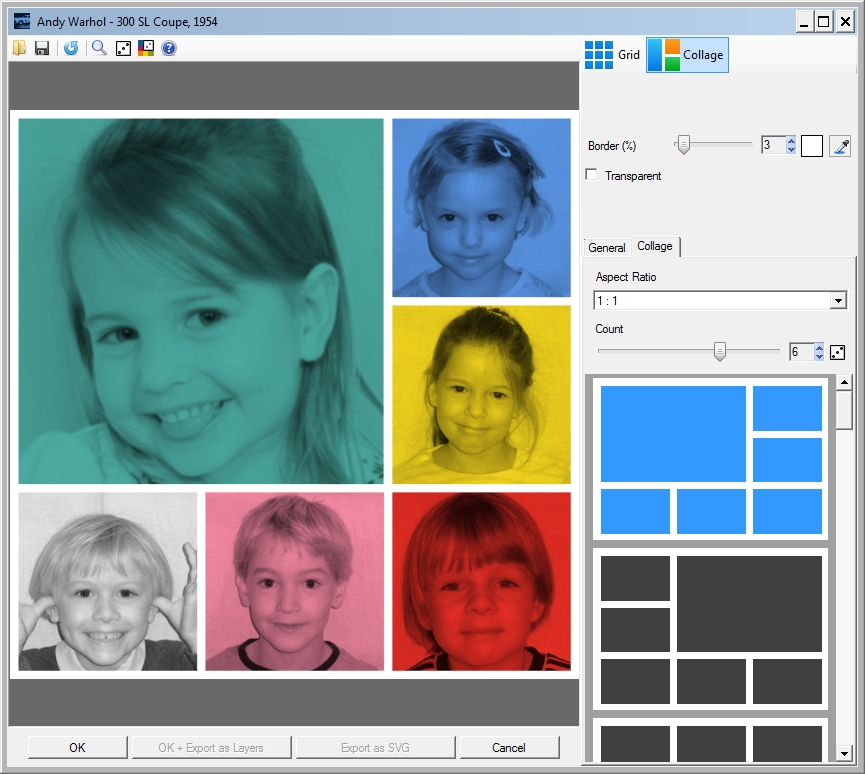
Task: Click Export as SVG button
Action: (375, 748)
